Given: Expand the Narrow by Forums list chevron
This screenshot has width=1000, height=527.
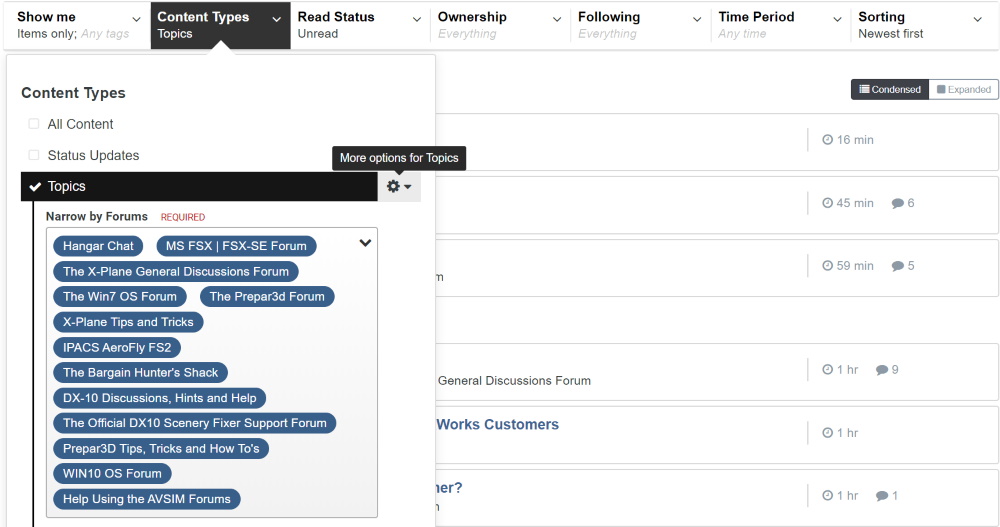Looking at the screenshot, I should [x=365, y=242].
